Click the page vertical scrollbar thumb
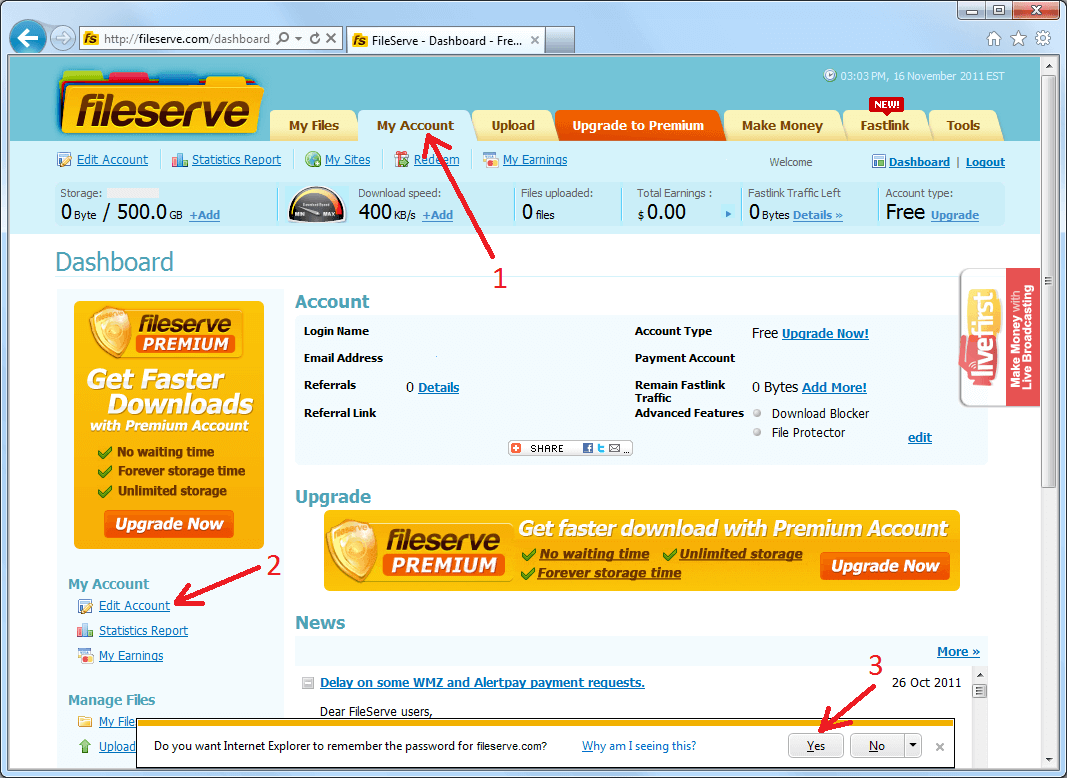The image size is (1067, 778). [x=1048, y=279]
